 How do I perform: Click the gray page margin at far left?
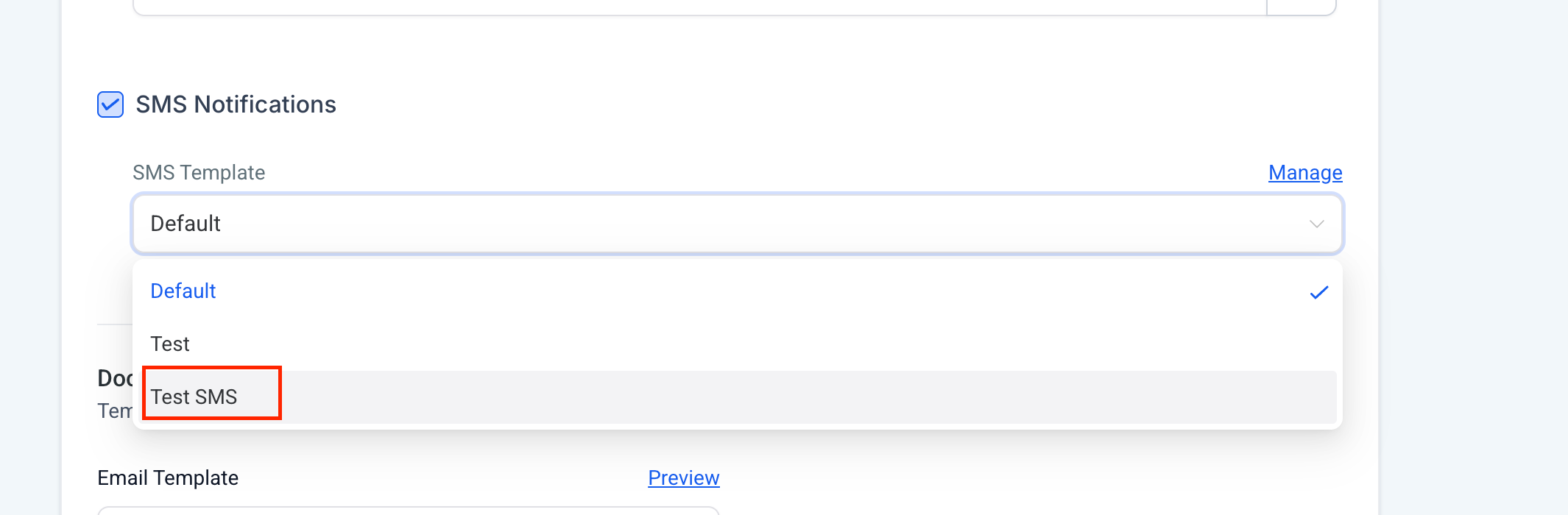point(29,257)
